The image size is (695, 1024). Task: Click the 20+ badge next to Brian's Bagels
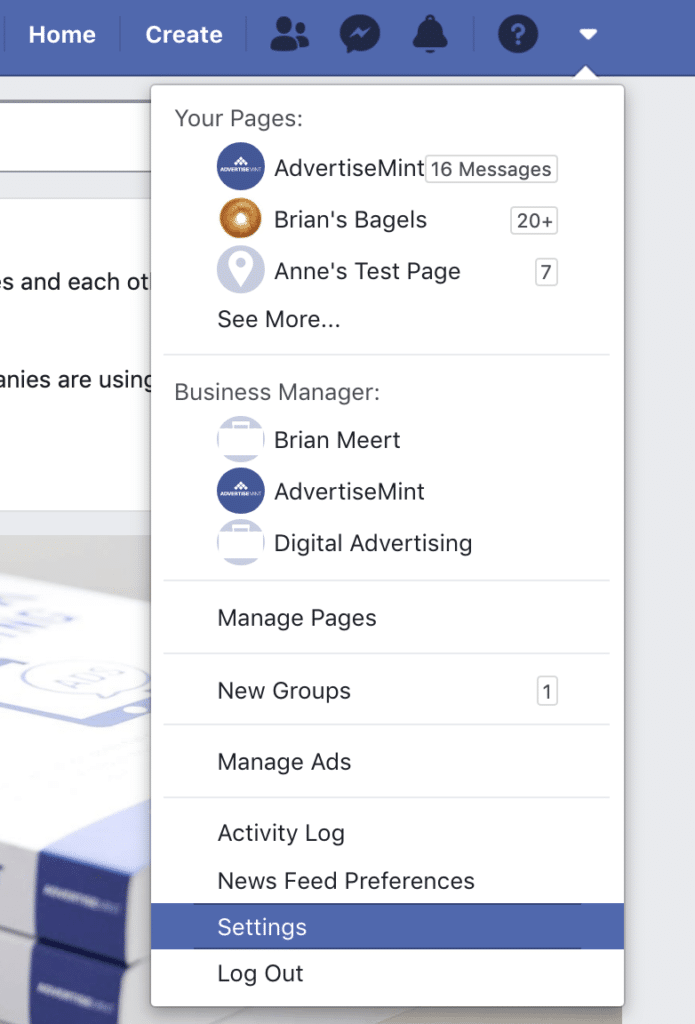coord(534,221)
